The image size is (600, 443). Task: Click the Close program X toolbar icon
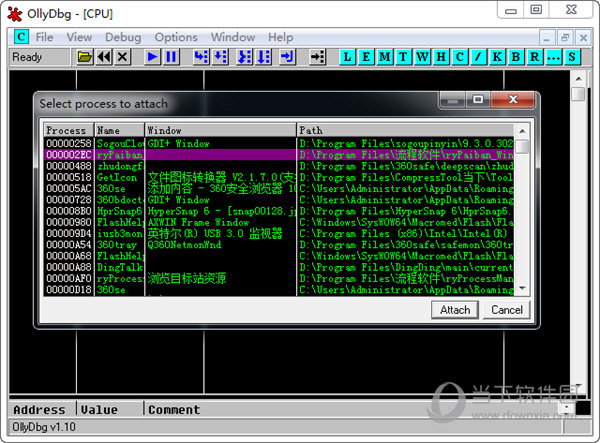(122, 57)
